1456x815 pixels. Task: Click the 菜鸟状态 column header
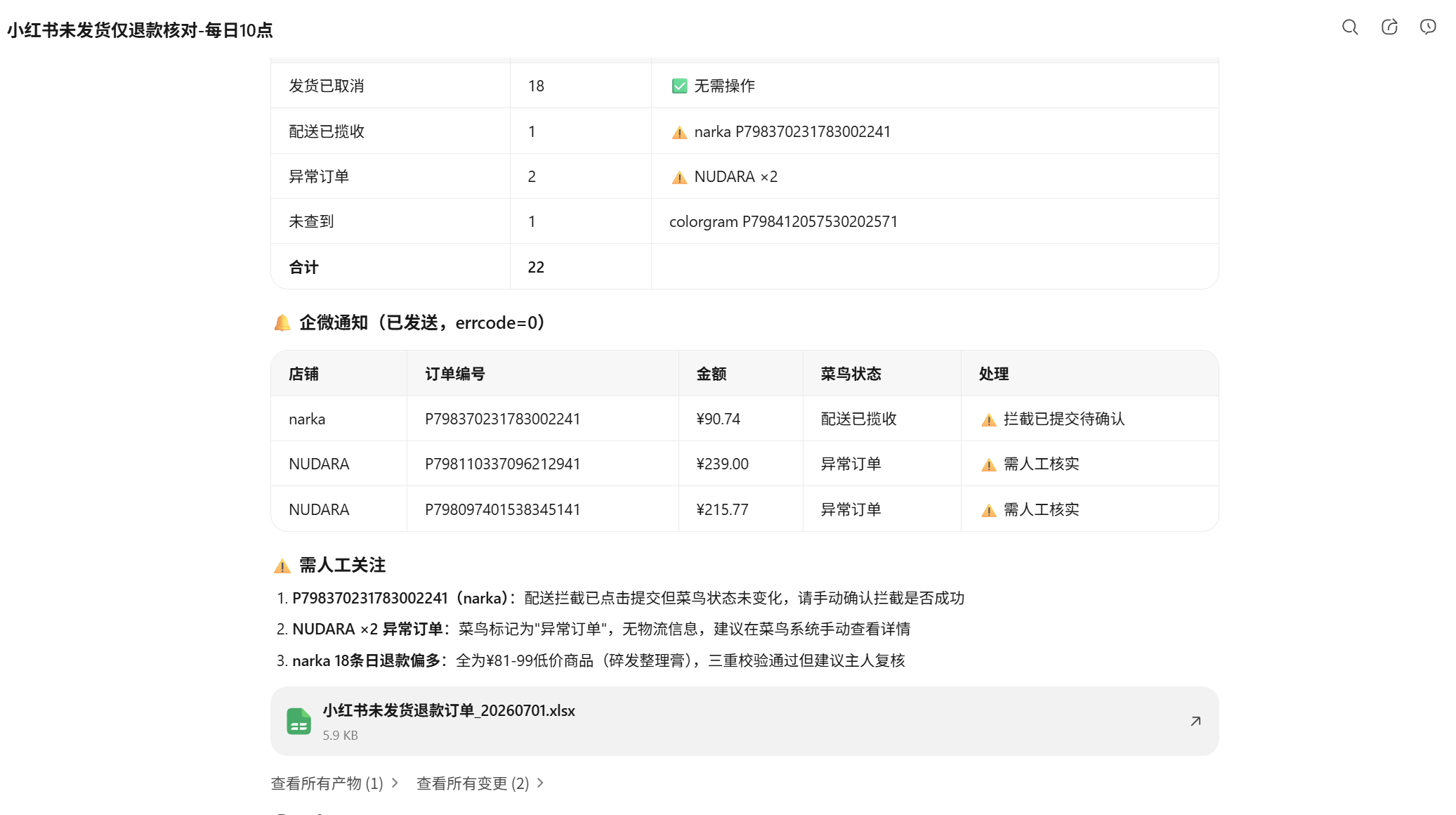(851, 374)
